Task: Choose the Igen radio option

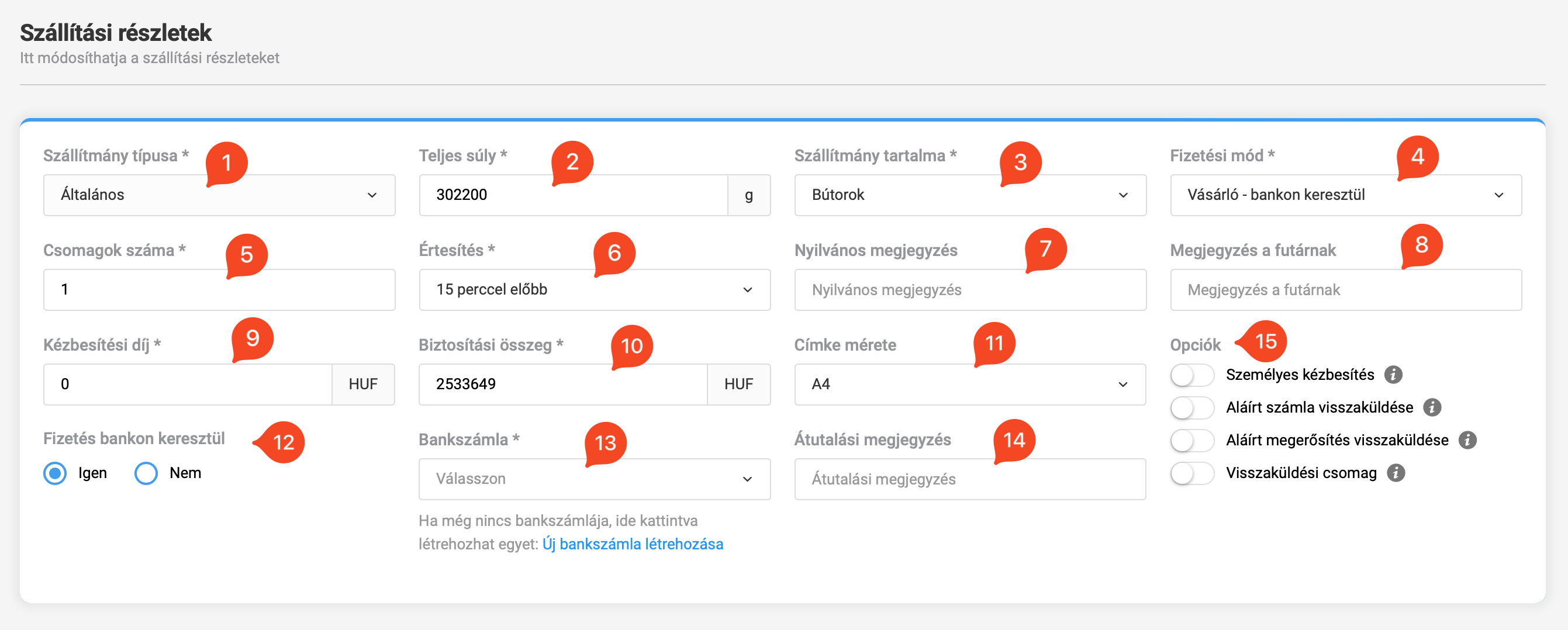Action: point(56,473)
